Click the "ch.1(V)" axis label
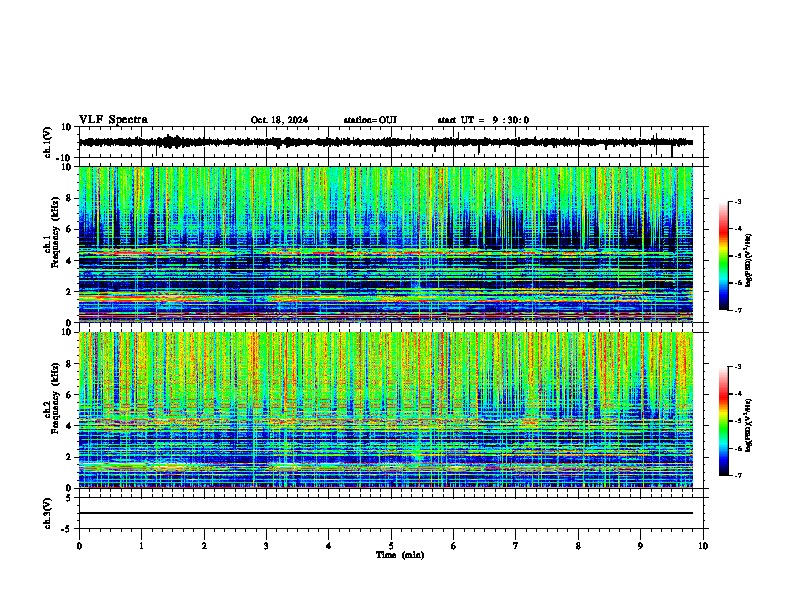Image resolution: width=792 pixels, height=612 pixels. tap(48, 142)
